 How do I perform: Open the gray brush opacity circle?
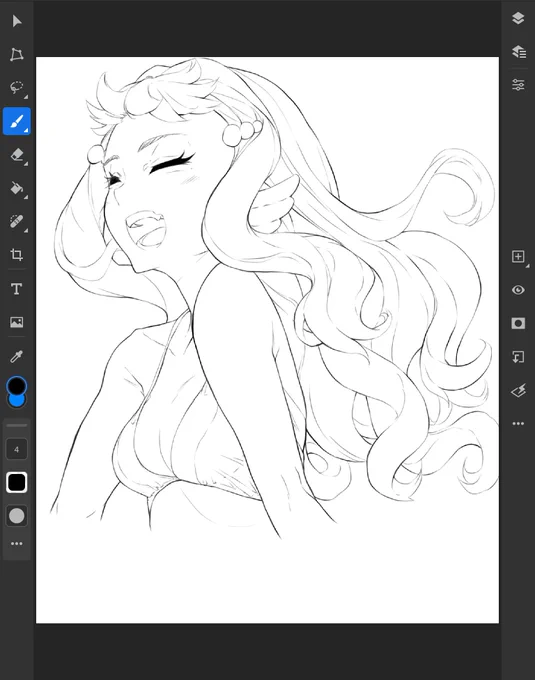point(16,516)
